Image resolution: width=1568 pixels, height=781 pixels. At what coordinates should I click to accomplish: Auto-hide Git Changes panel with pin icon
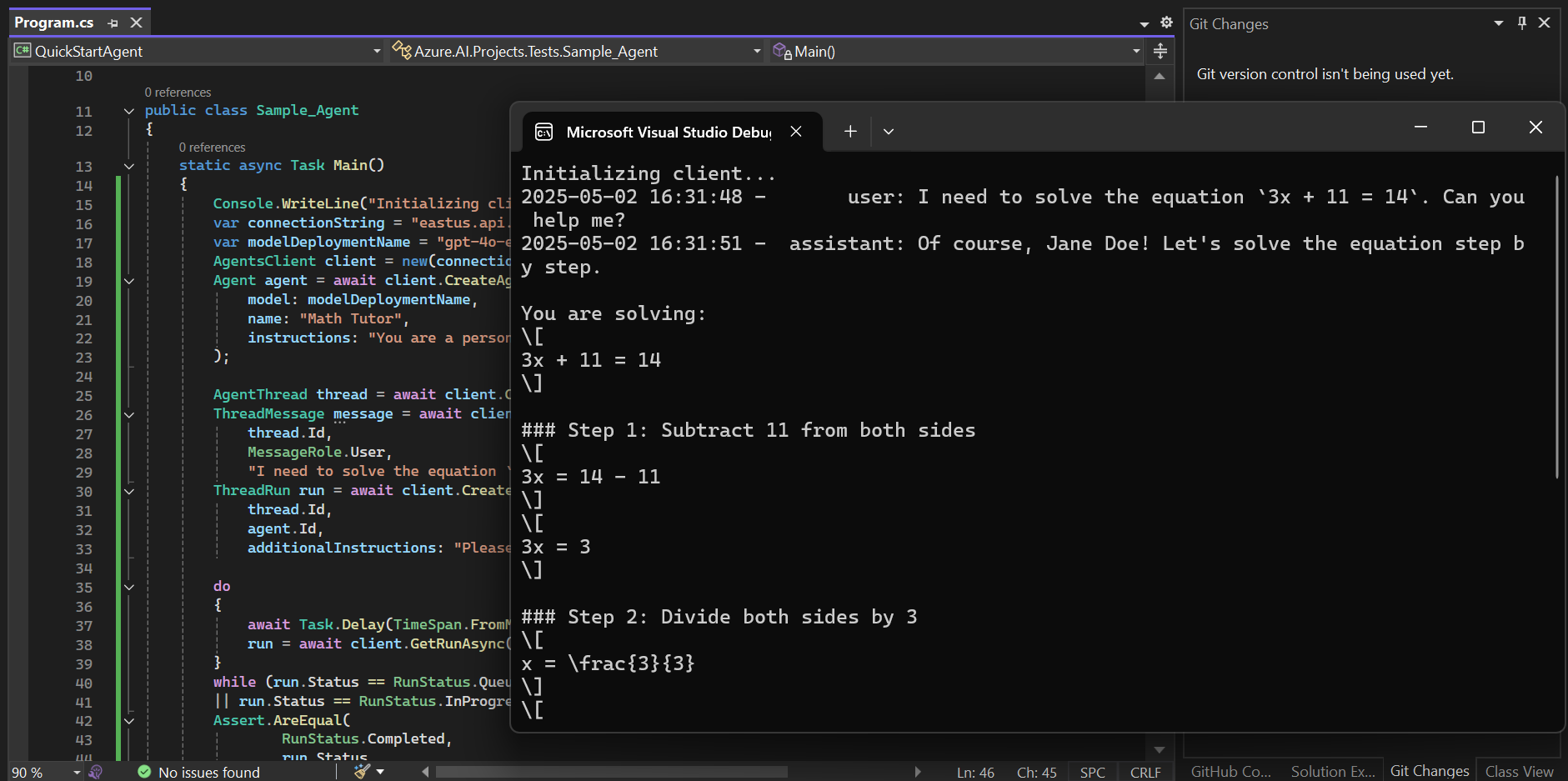tap(1522, 23)
